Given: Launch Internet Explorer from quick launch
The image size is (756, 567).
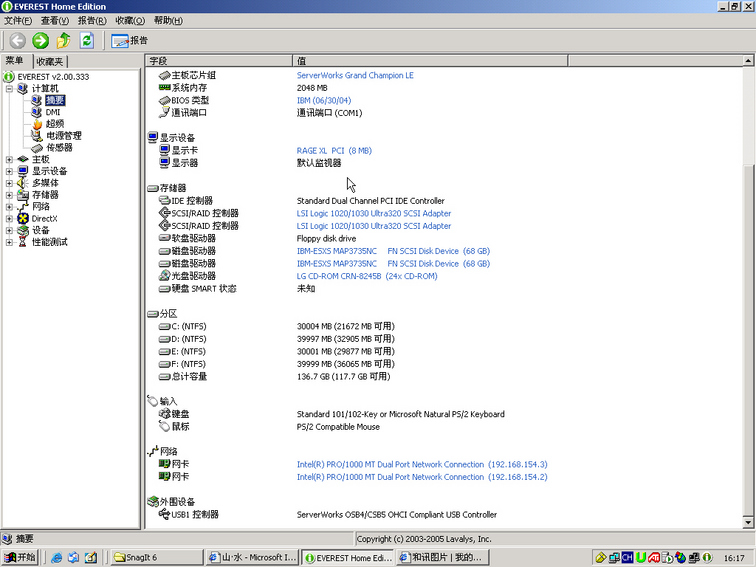Looking at the screenshot, I should tap(56, 557).
